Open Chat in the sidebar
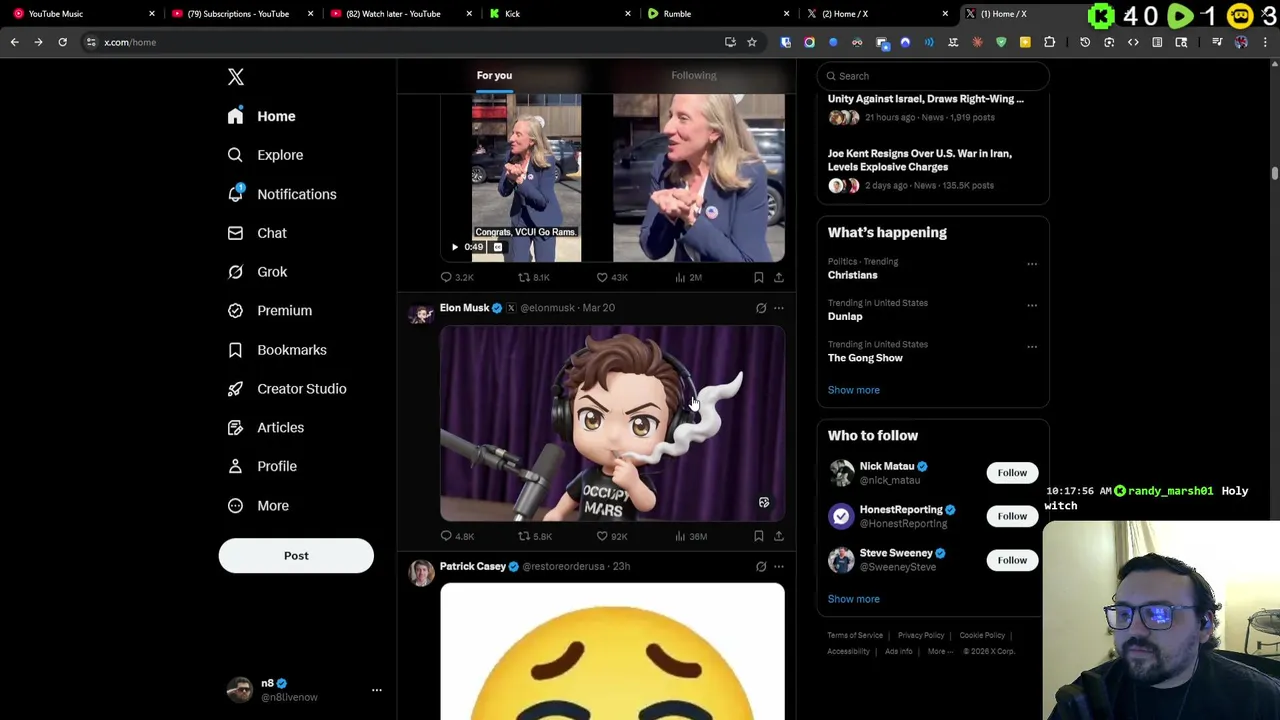Screen dimensions: 1280x720 pyautogui.click(x=257, y=233)
